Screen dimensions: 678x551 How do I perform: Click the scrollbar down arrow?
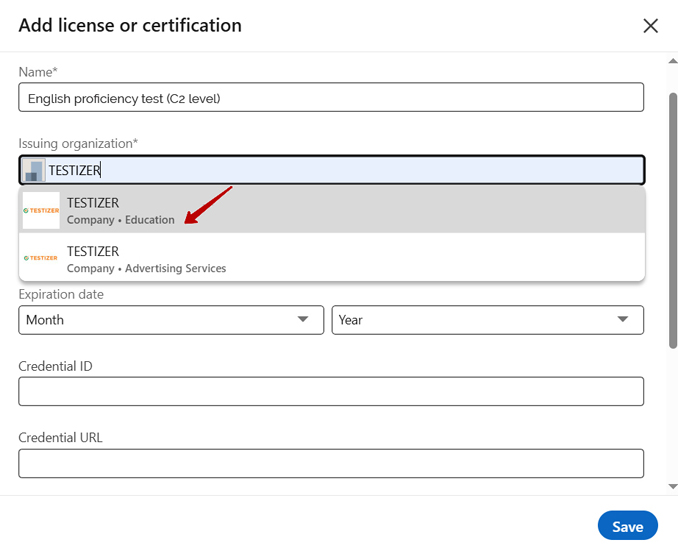(x=672, y=487)
